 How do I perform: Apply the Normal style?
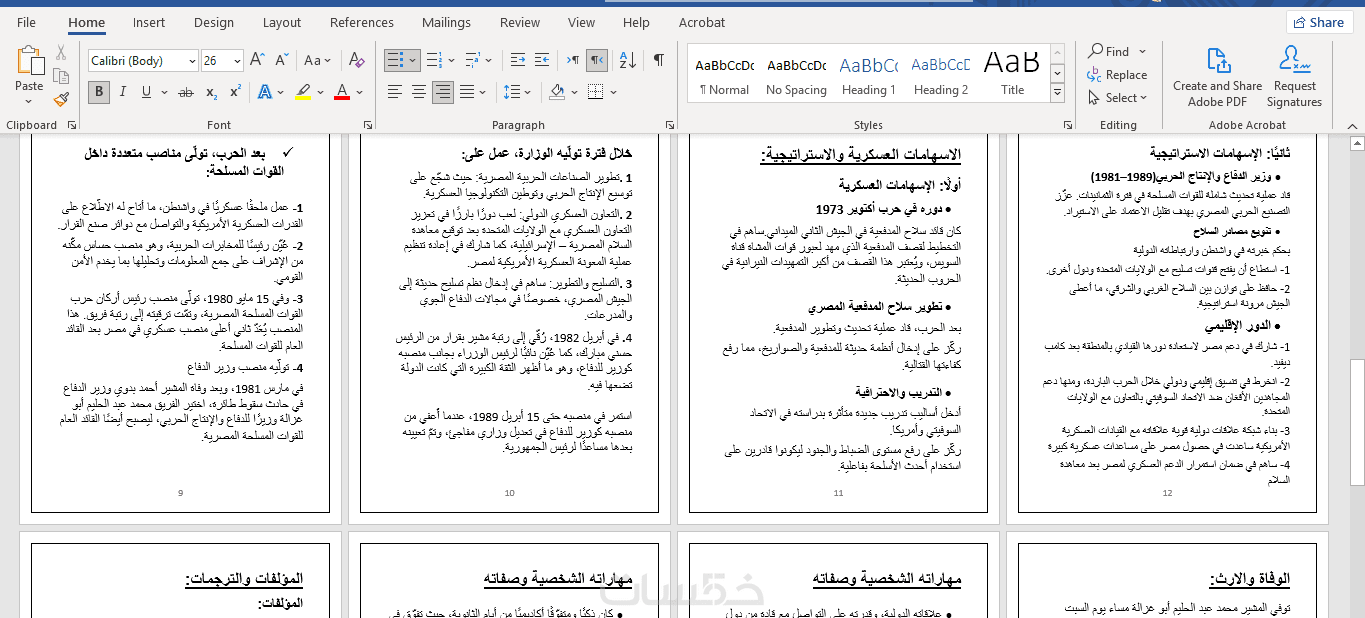[725, 75]
